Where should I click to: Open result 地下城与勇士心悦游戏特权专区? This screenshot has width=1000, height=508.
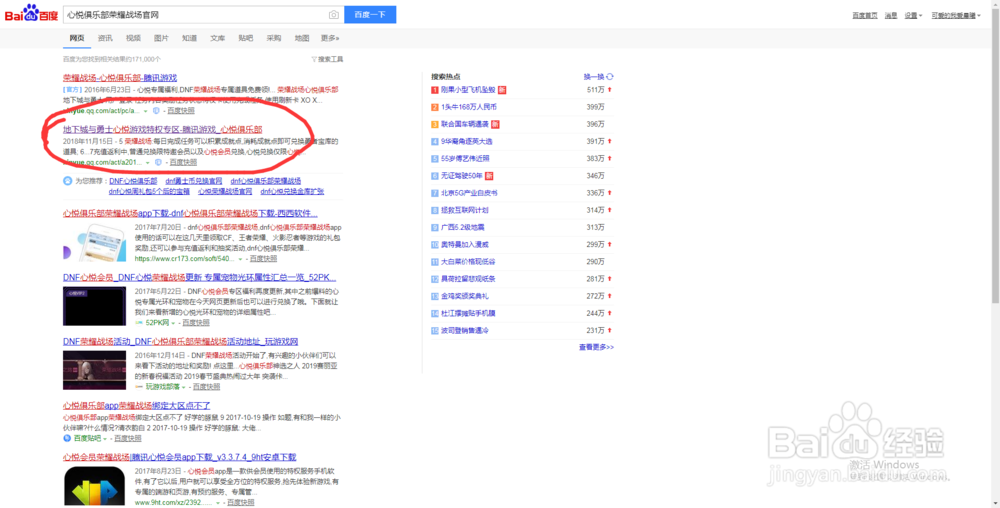click(163, 129)
